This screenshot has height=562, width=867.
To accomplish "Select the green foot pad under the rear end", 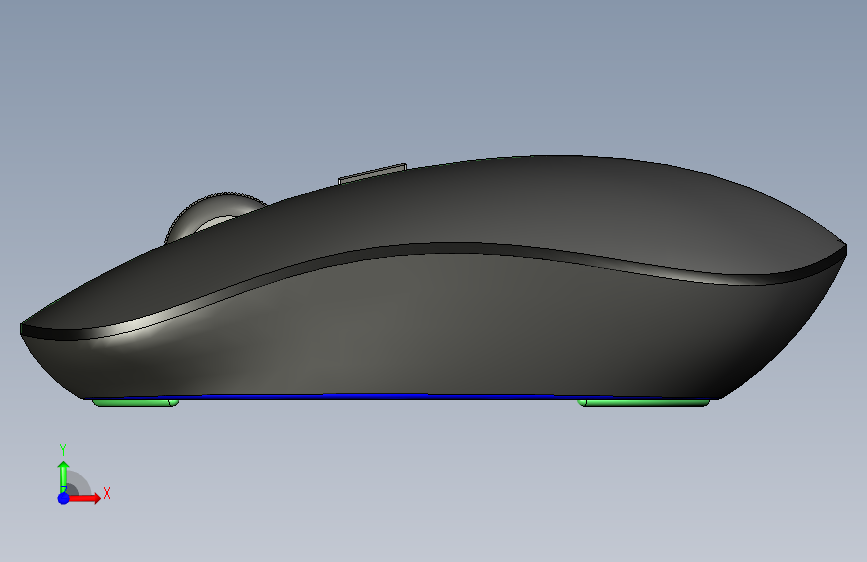I will [644, 402].
